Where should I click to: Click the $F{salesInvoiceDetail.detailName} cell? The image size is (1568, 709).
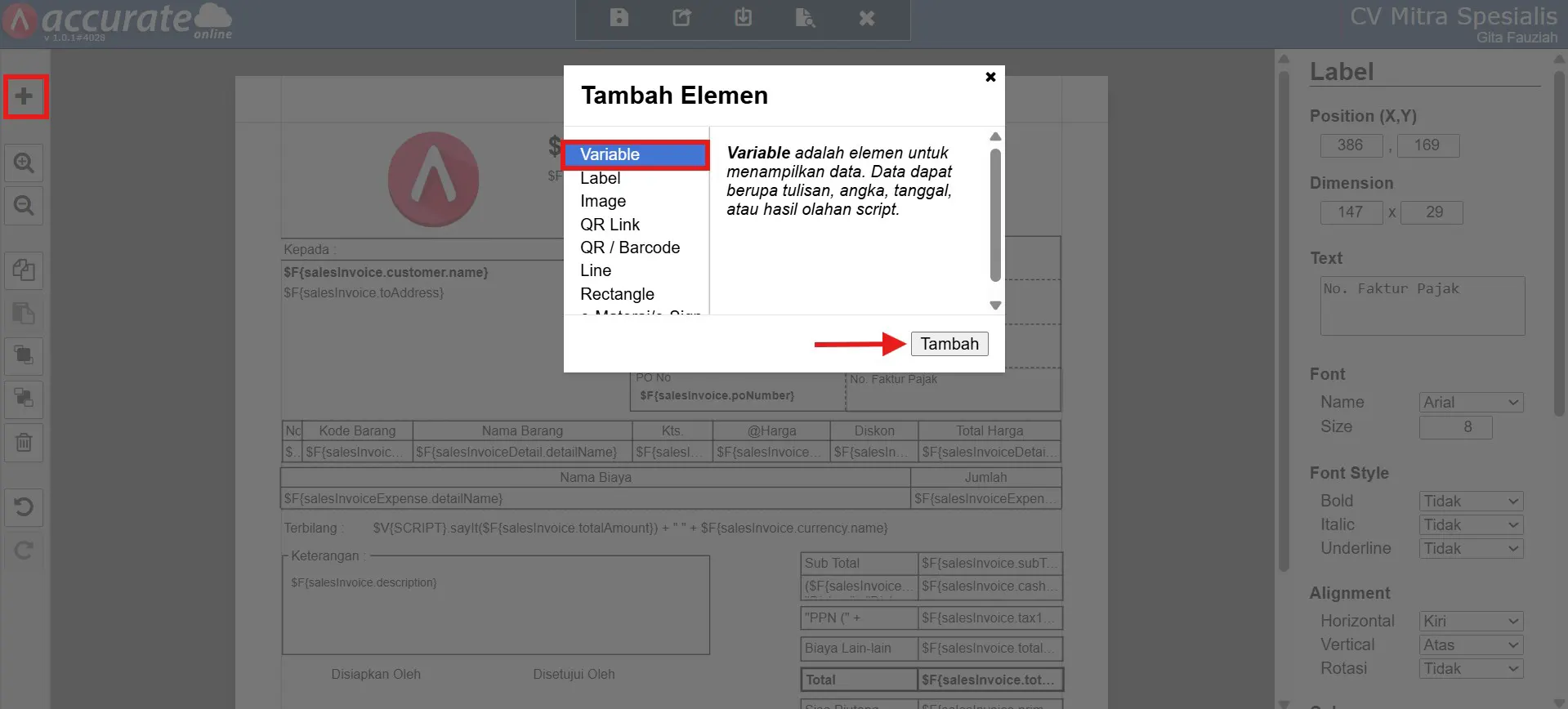pos(522,452)
